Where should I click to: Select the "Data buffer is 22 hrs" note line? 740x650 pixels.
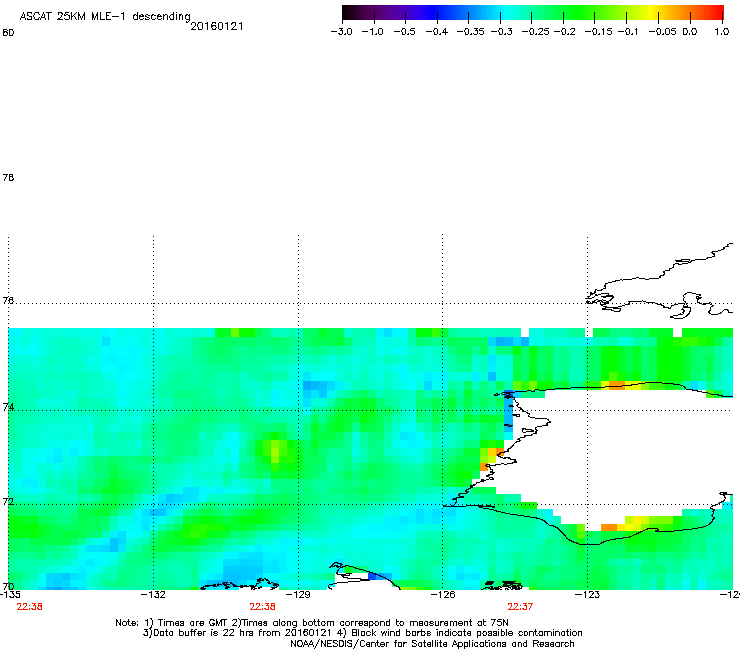point(362,633)
